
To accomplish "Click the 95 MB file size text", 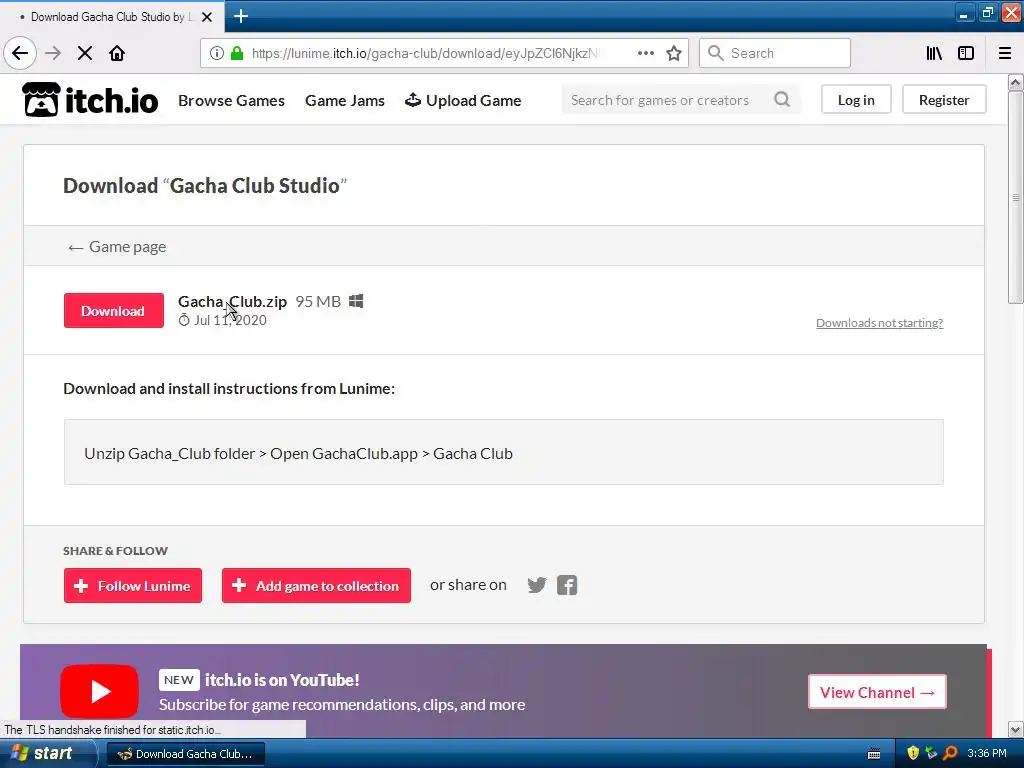I will [x=318, y=302].
